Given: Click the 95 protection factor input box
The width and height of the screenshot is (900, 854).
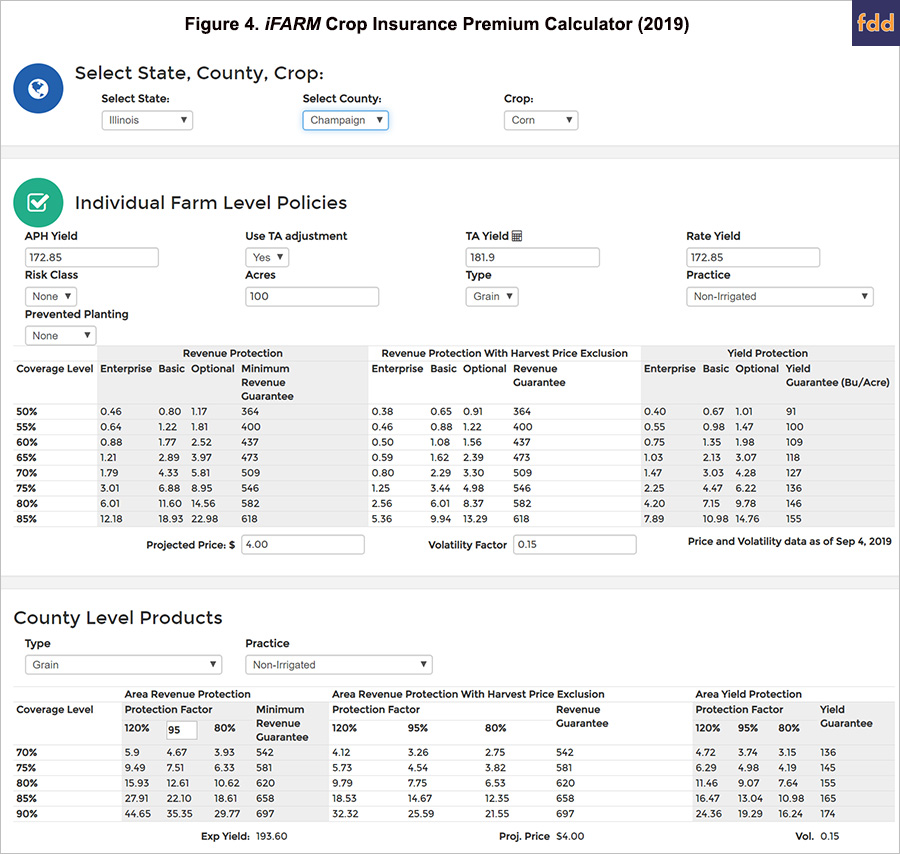Looking at the screenshot, I should (x=181, y=729).
